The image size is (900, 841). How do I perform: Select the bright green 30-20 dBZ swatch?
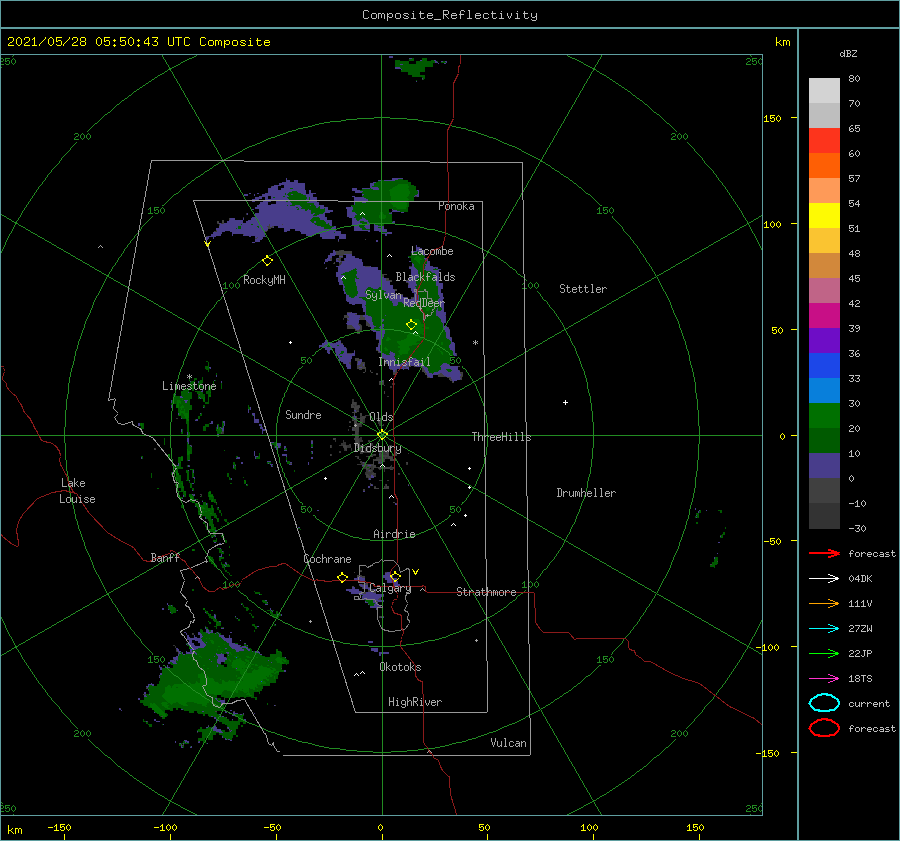coord(824,416)
